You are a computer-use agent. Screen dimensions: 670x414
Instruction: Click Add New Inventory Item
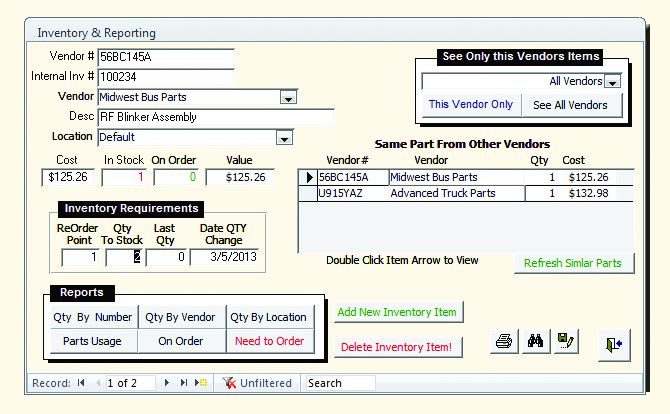(x=397, y=312)
